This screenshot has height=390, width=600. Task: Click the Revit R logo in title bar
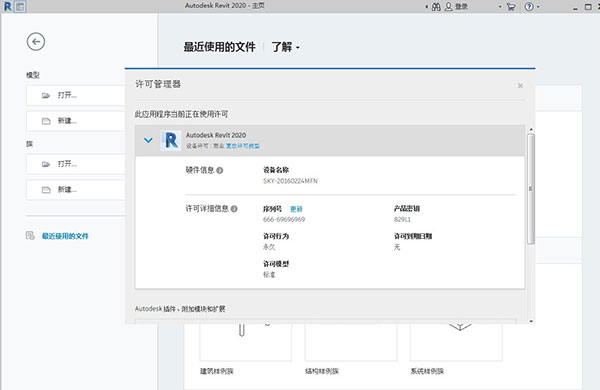pos(8,7)
